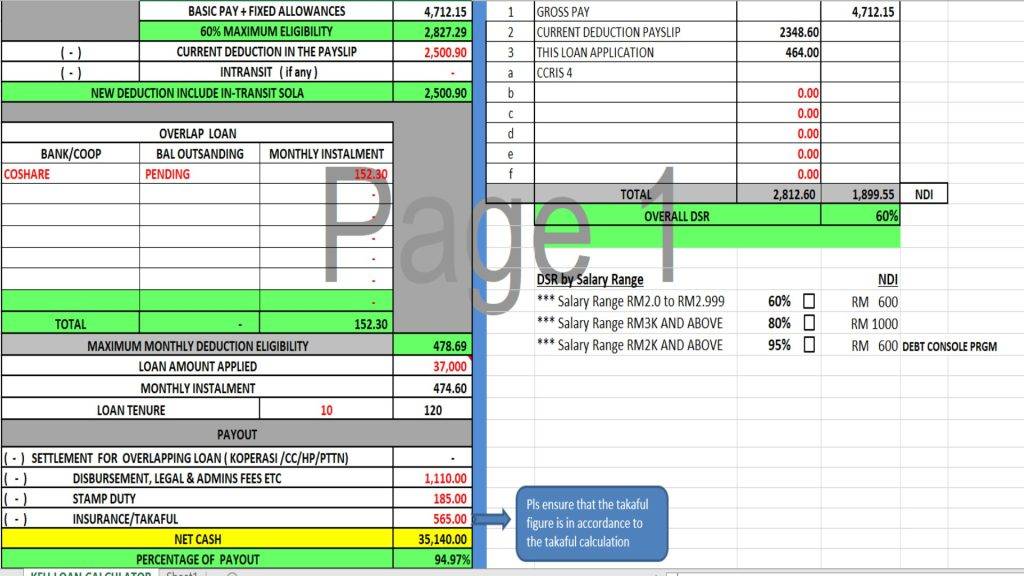The image size is (1024, 576).
Task: Tick the 95% debt console checkbox
Action: [808, 345]
